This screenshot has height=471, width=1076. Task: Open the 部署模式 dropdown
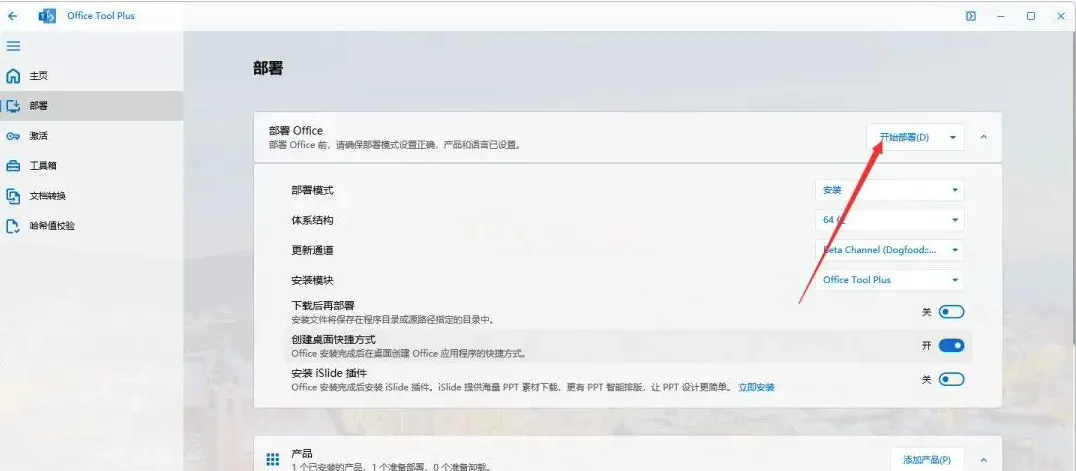click(890, 190)
